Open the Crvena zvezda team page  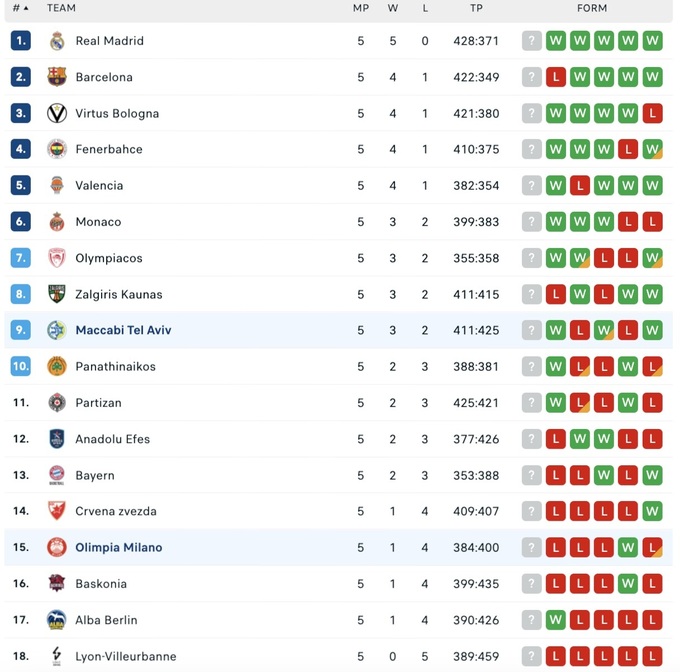pos(116,511)
